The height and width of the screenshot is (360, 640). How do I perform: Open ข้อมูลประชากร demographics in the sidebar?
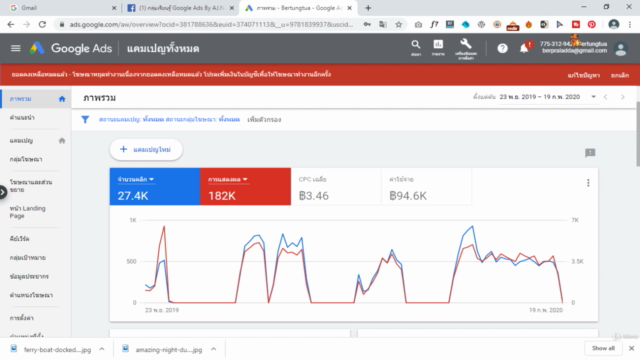click(29, 276)
